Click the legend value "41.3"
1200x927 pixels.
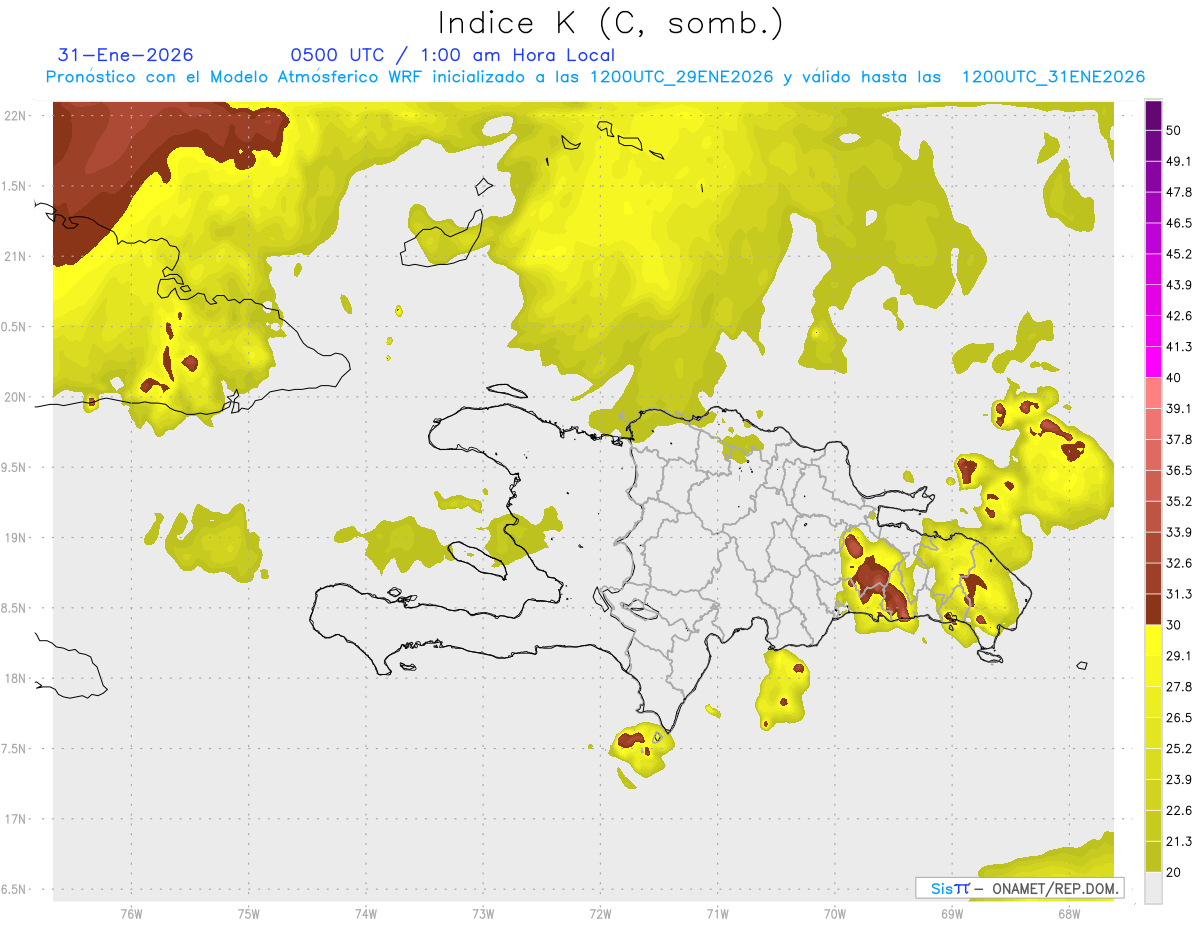coord(1180,347)
